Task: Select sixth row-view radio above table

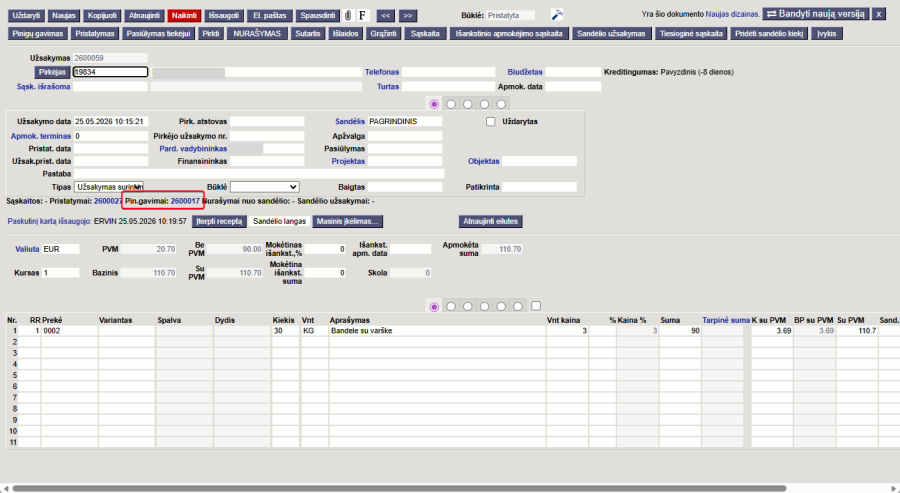Action: click(518, 306)
